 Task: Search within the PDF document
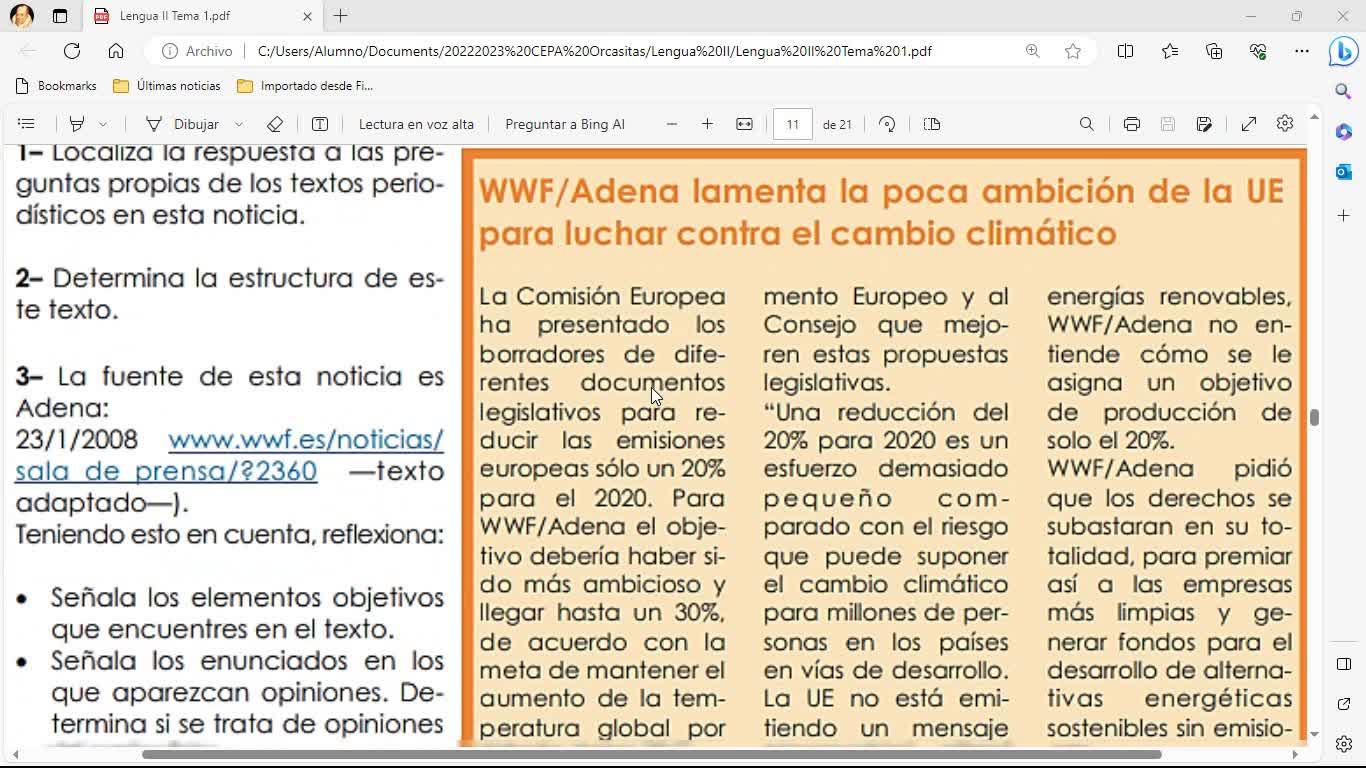coord(1087,124)
